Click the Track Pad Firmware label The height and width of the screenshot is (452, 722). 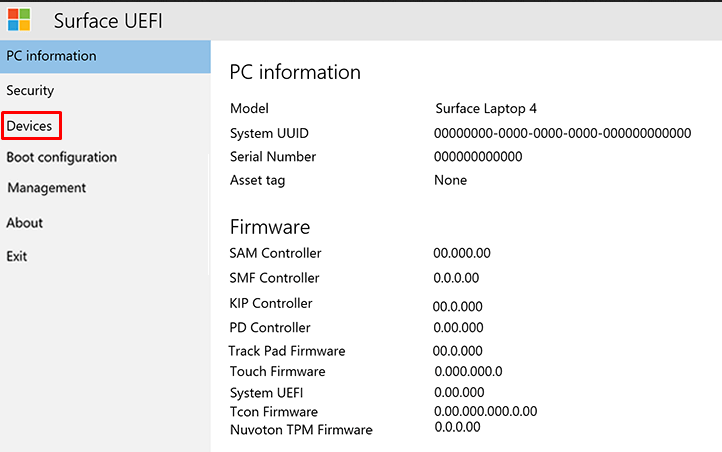point(287,351)
